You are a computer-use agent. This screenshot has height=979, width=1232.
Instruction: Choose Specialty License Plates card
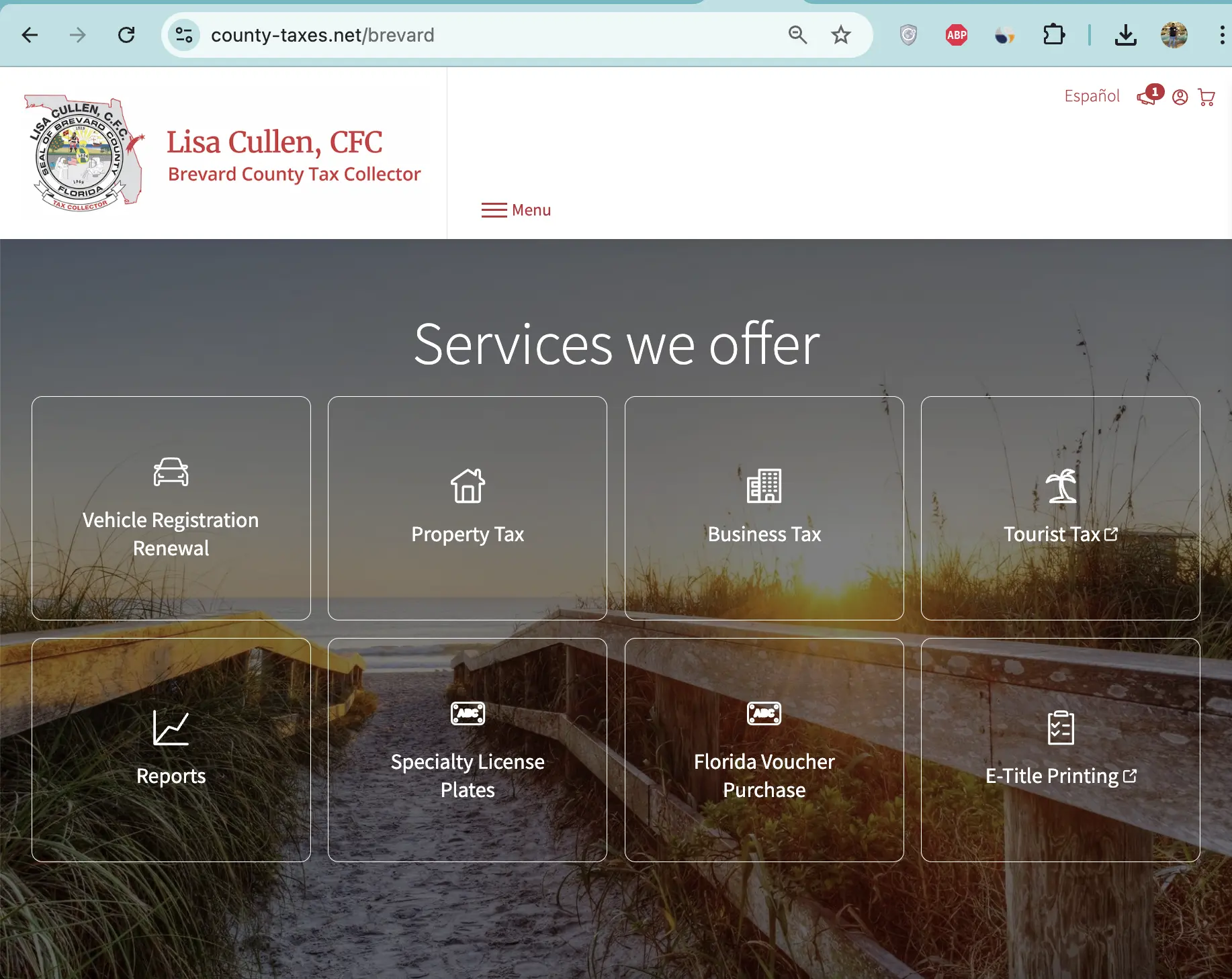pos(468,750)
